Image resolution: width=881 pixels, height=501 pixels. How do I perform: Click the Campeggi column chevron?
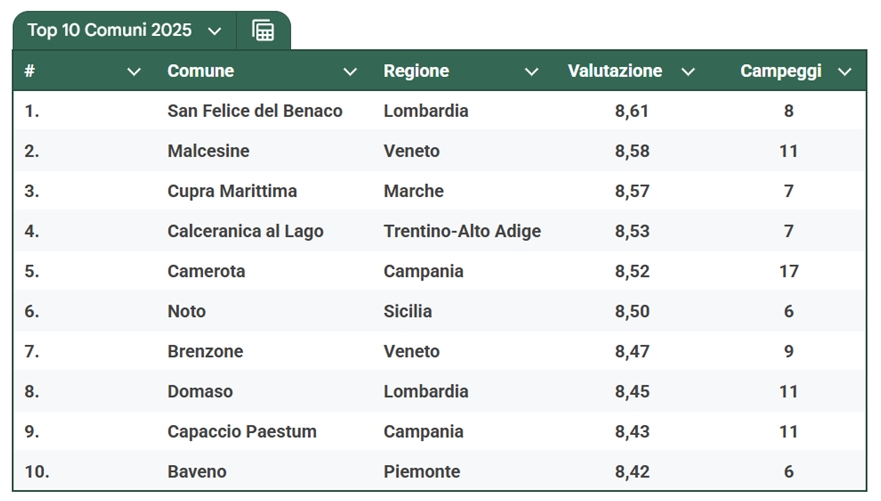pos(844,72)
